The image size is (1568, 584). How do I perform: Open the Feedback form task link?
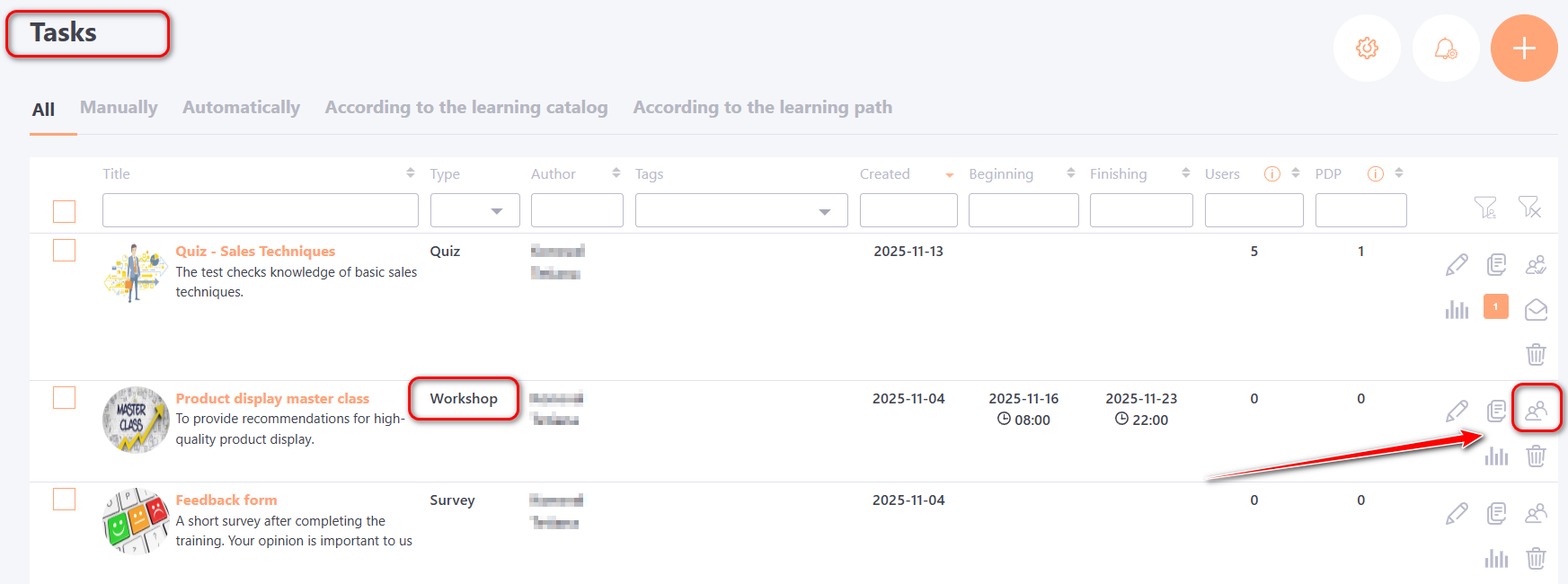coord(226,500)
